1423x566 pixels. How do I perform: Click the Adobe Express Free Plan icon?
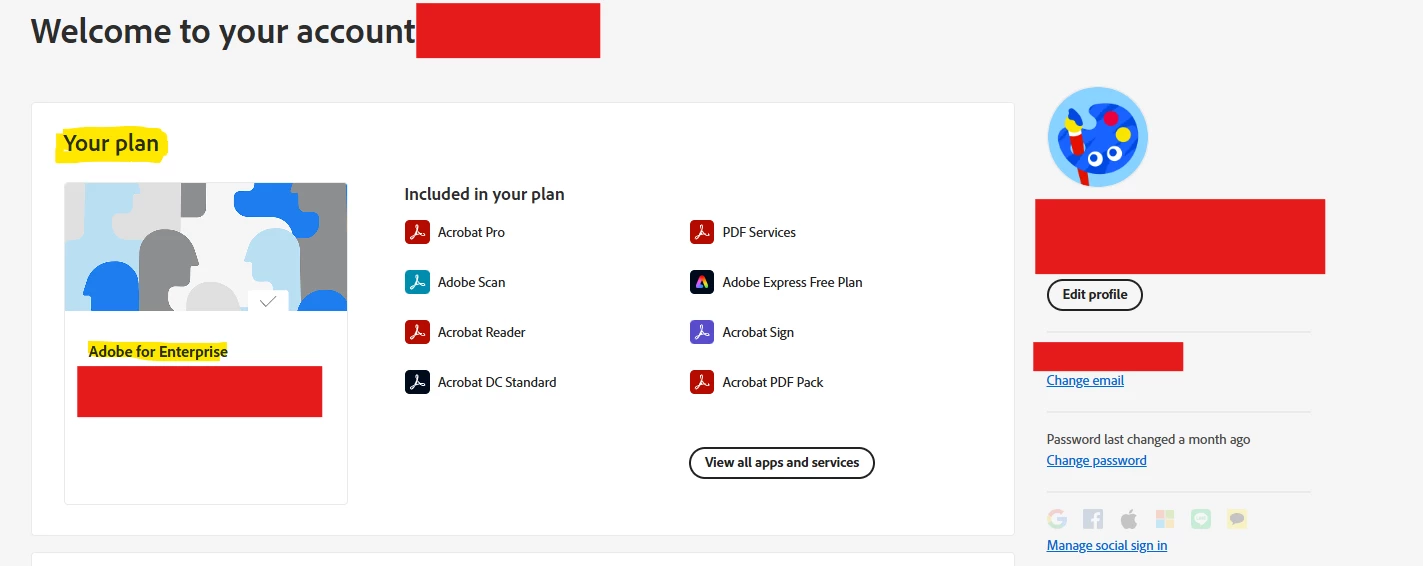702,282
